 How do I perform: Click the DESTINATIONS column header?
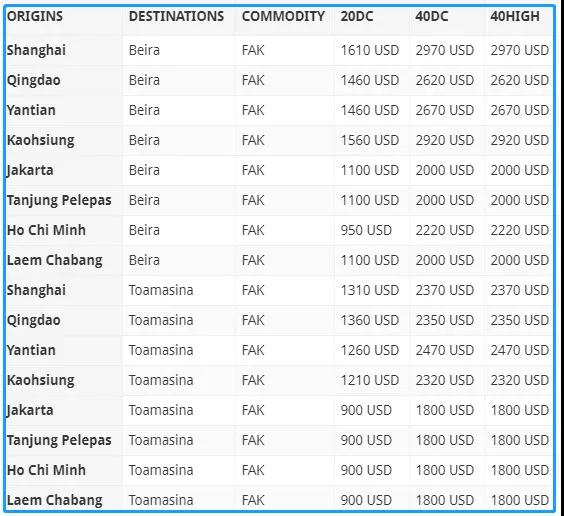(176, 17)
